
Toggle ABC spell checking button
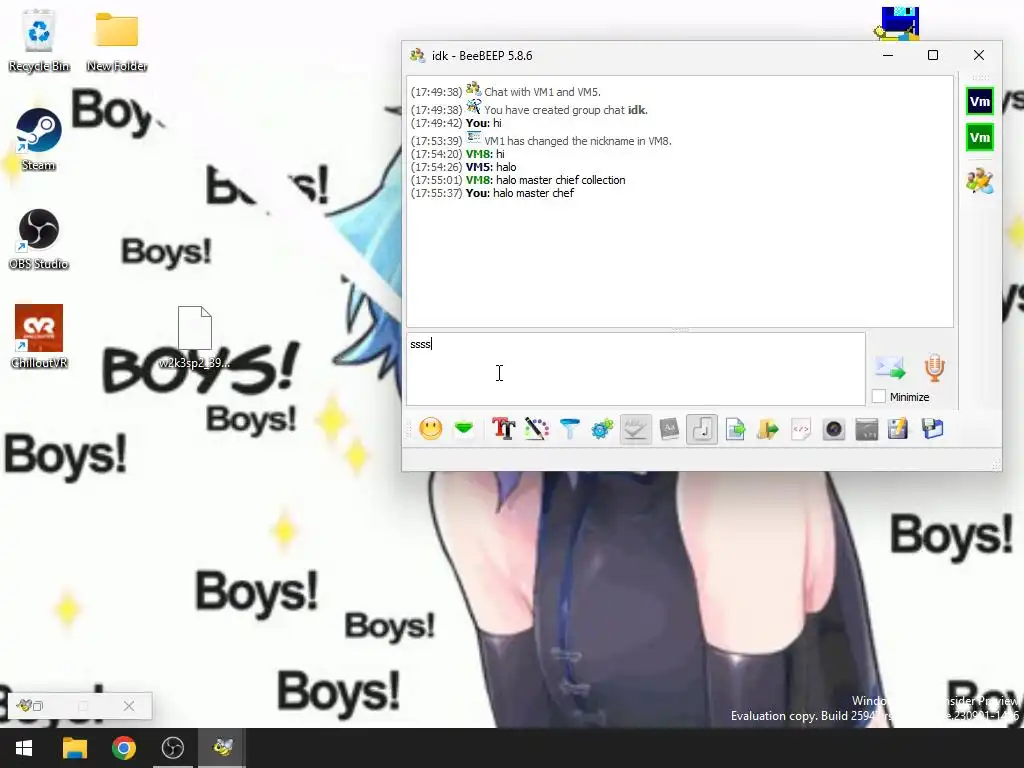coord(635,429)
